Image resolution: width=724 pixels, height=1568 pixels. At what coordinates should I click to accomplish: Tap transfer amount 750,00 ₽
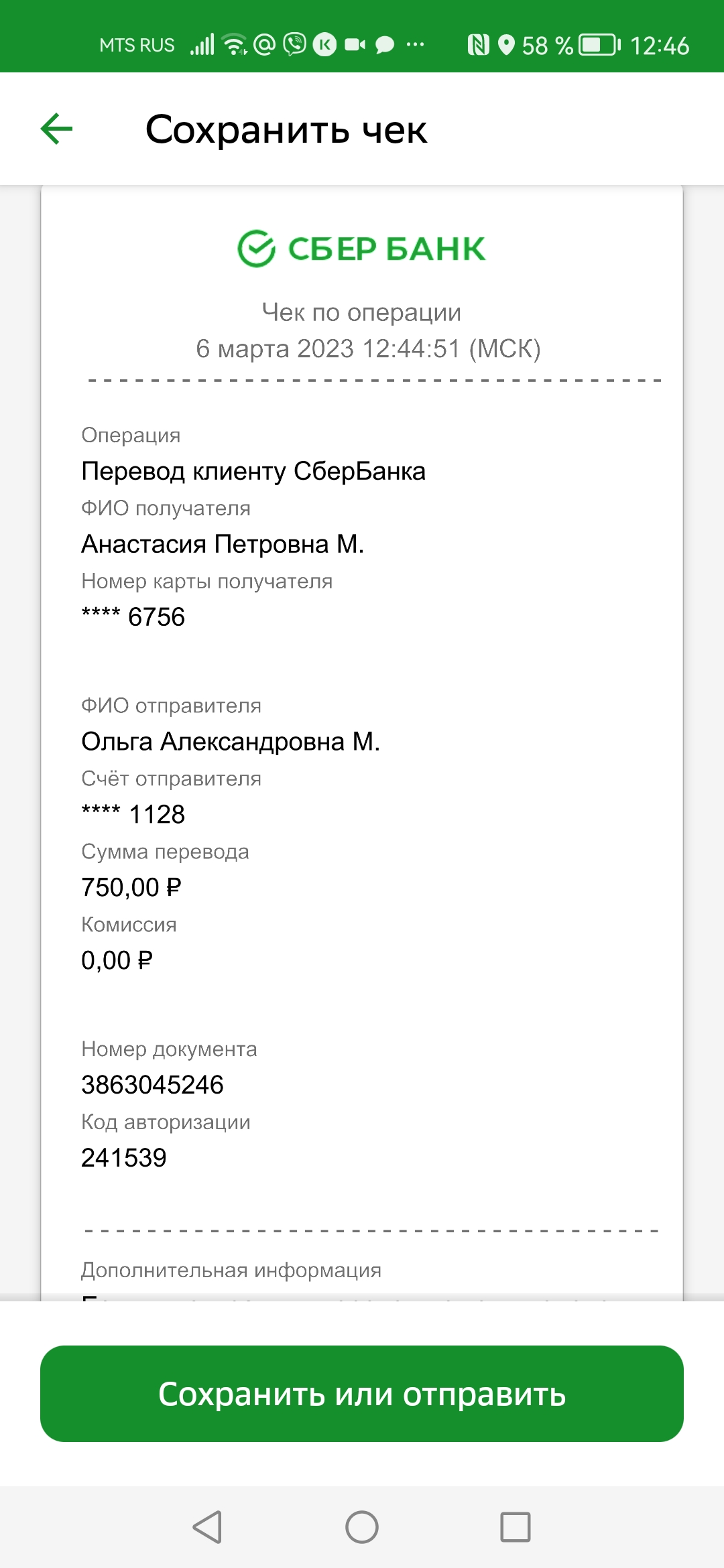point(131,887)
